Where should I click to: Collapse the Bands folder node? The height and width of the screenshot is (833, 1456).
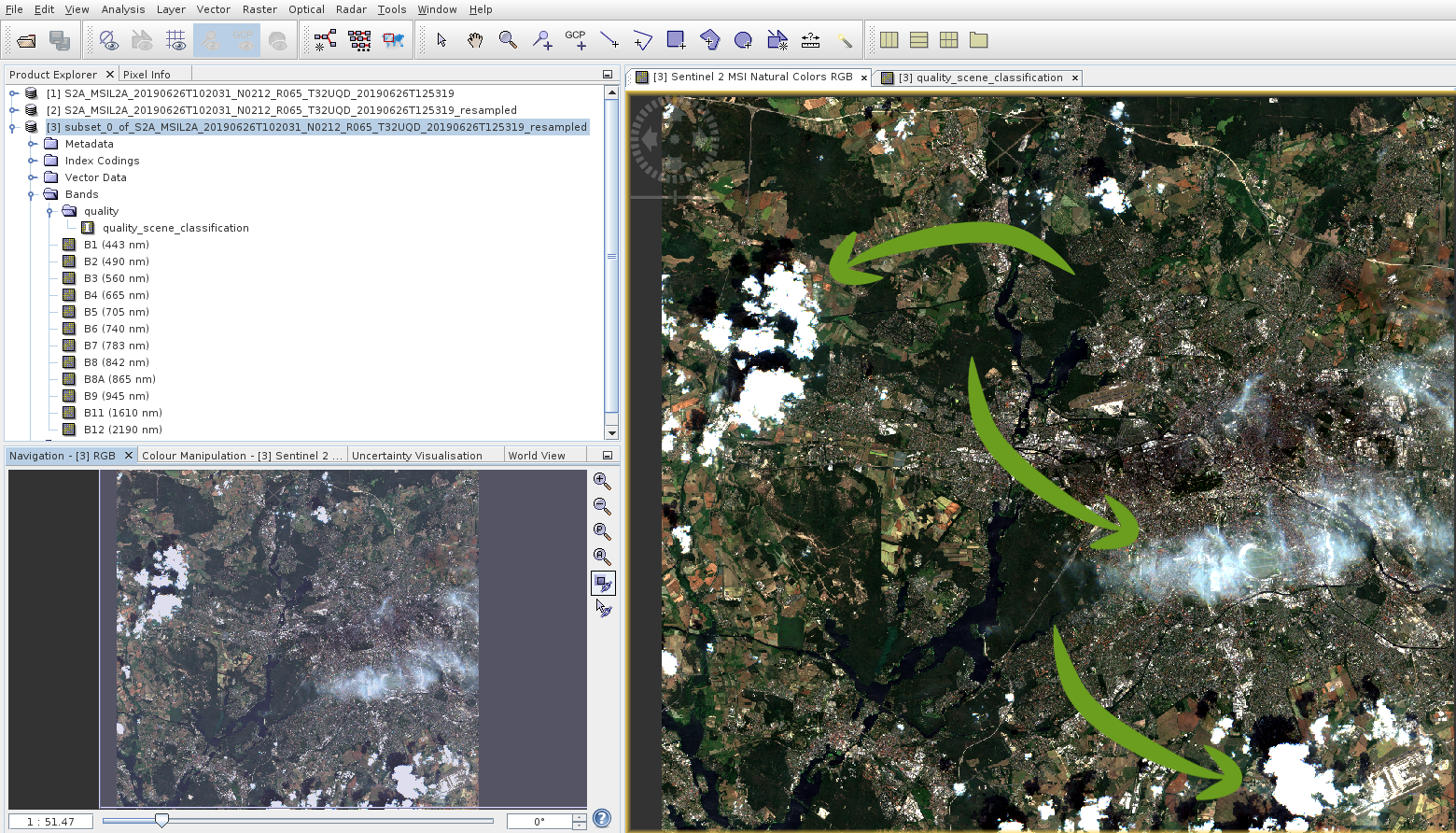(33, 194)
